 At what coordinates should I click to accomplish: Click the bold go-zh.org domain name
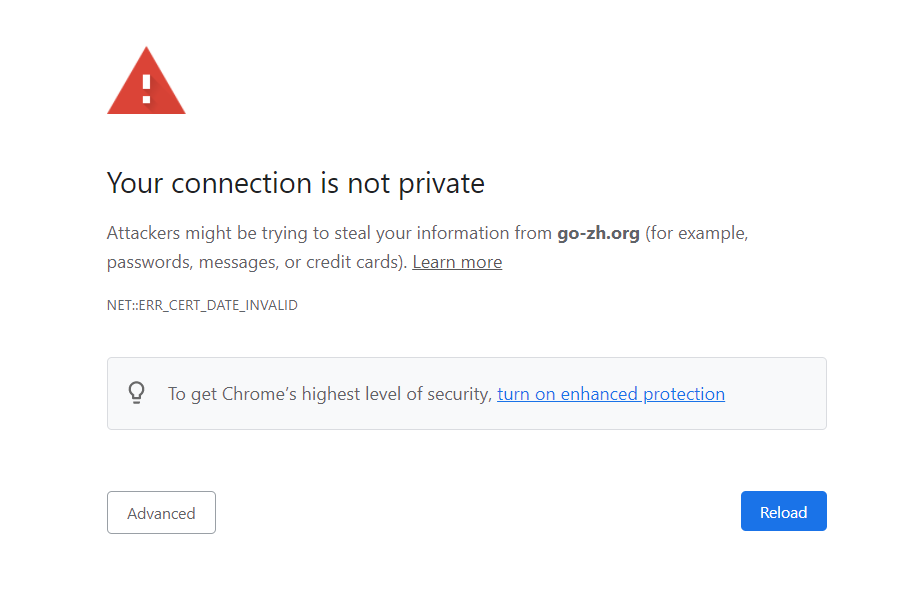(598, 232)
